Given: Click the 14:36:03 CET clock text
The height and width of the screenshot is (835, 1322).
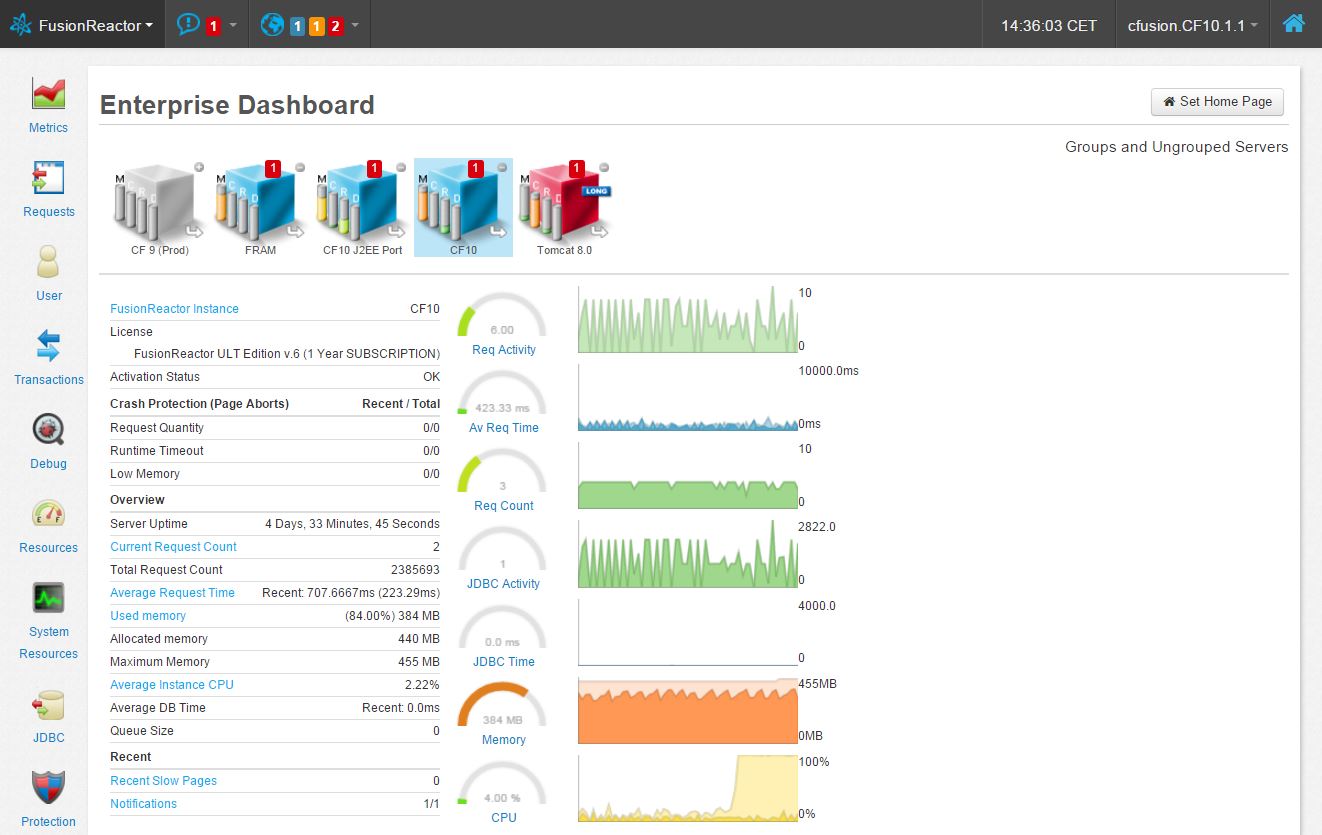Looking at the screenshot, I should pos(1049,26).
